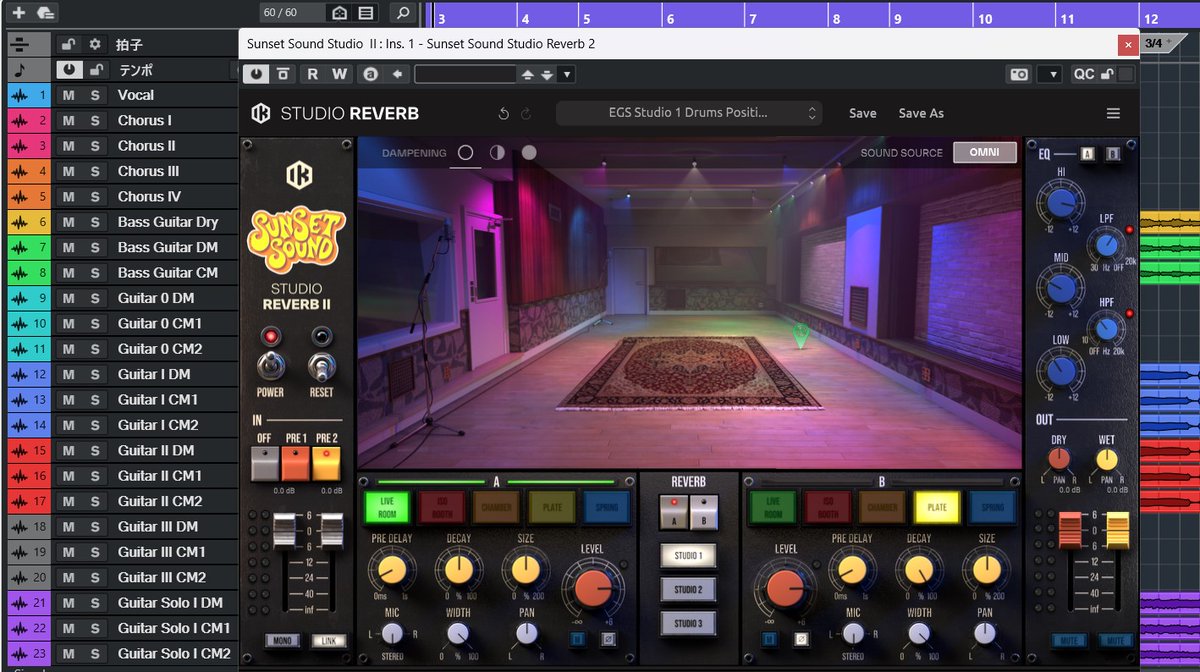
Task: Click the MONO button under input faders
Action: 281,640
